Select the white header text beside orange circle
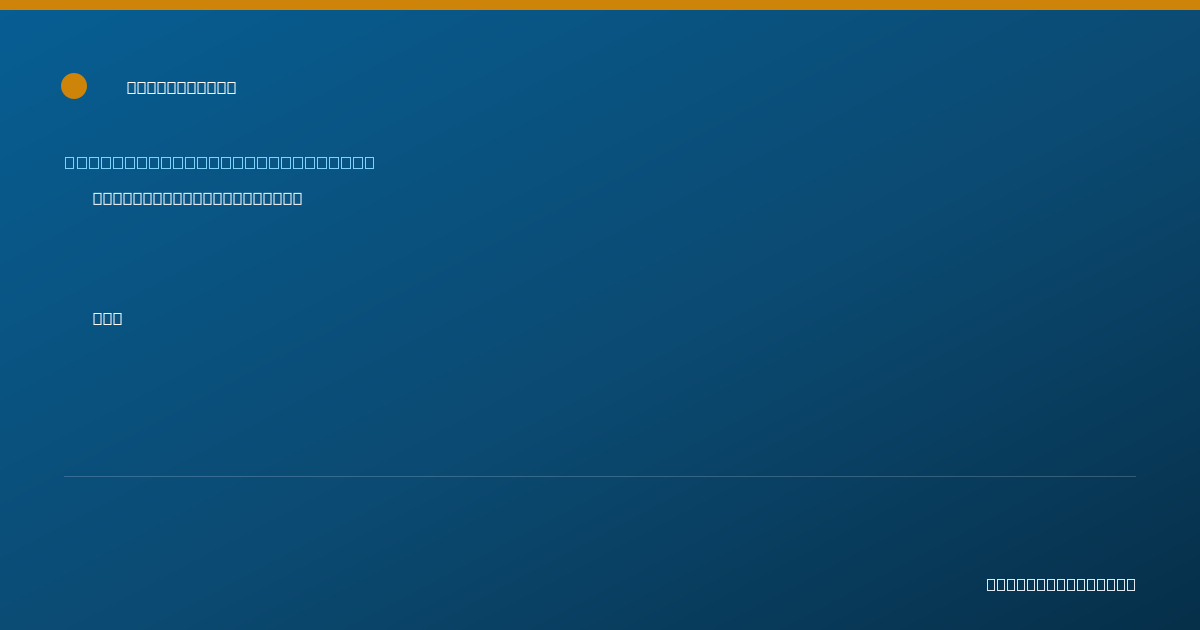The height and width of the screenshot is (630, 1200). (x=181, y=88)
